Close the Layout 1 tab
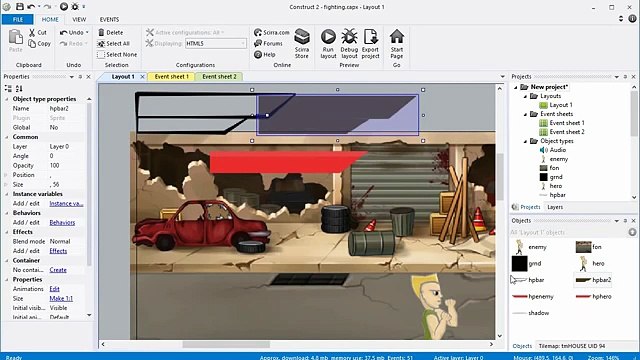The image size is (640, 360). pyautogui.click(x=142, y=77)
